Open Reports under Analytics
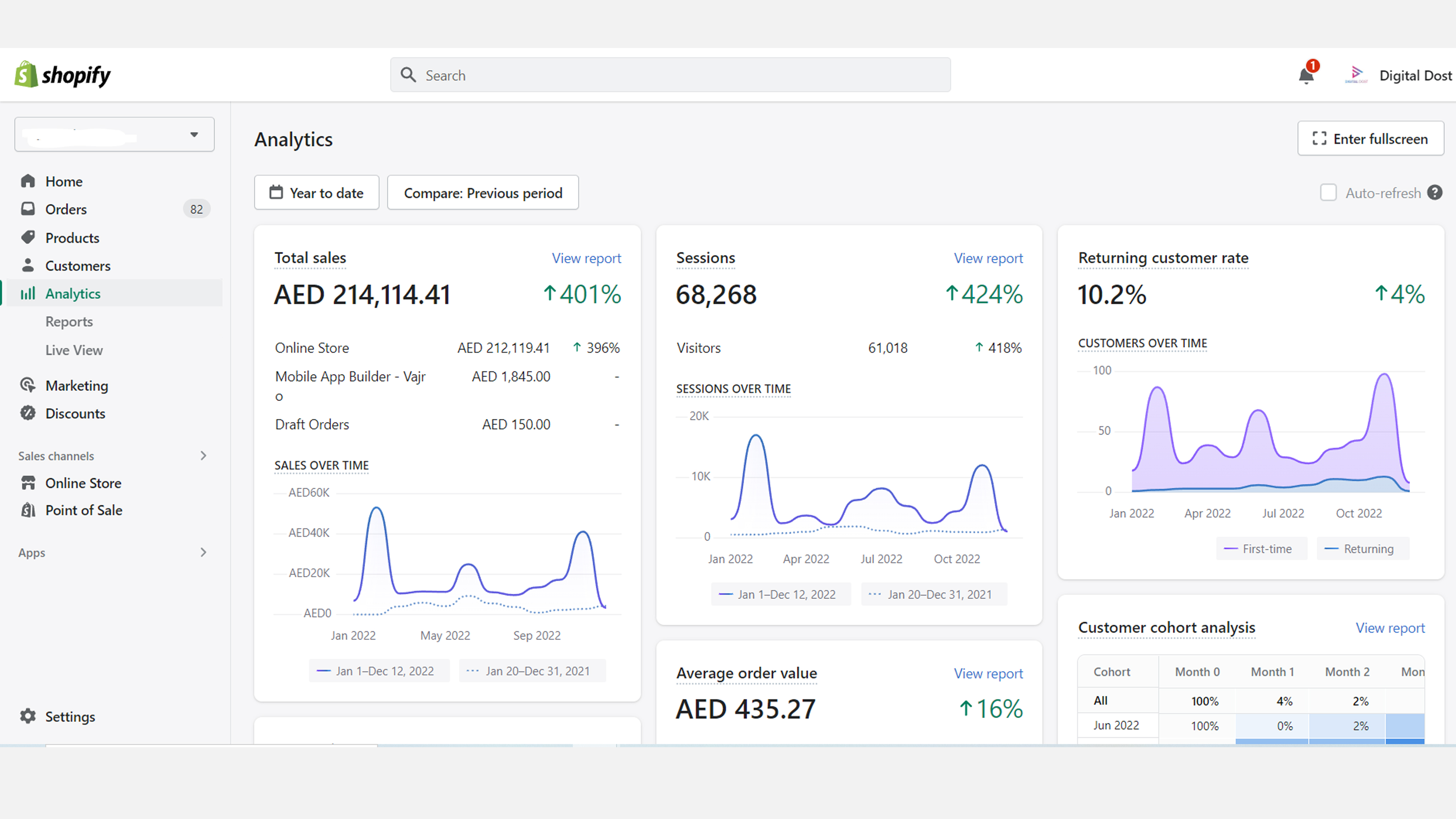Viewport: 1456px width, 819px height. tap(69, 322)
